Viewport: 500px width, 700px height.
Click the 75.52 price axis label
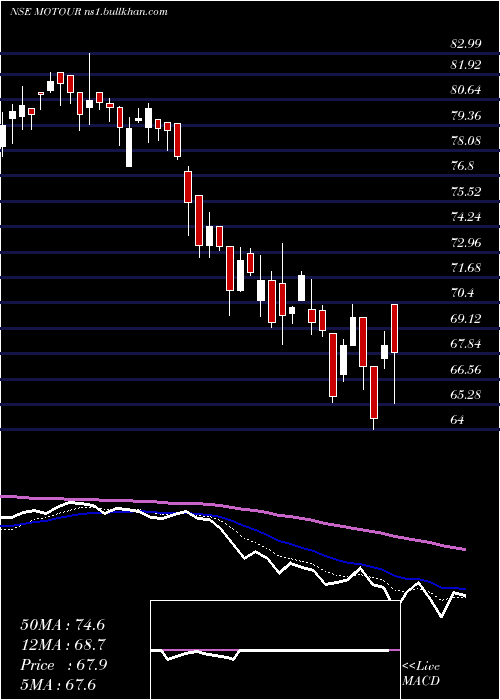[466, 192]
